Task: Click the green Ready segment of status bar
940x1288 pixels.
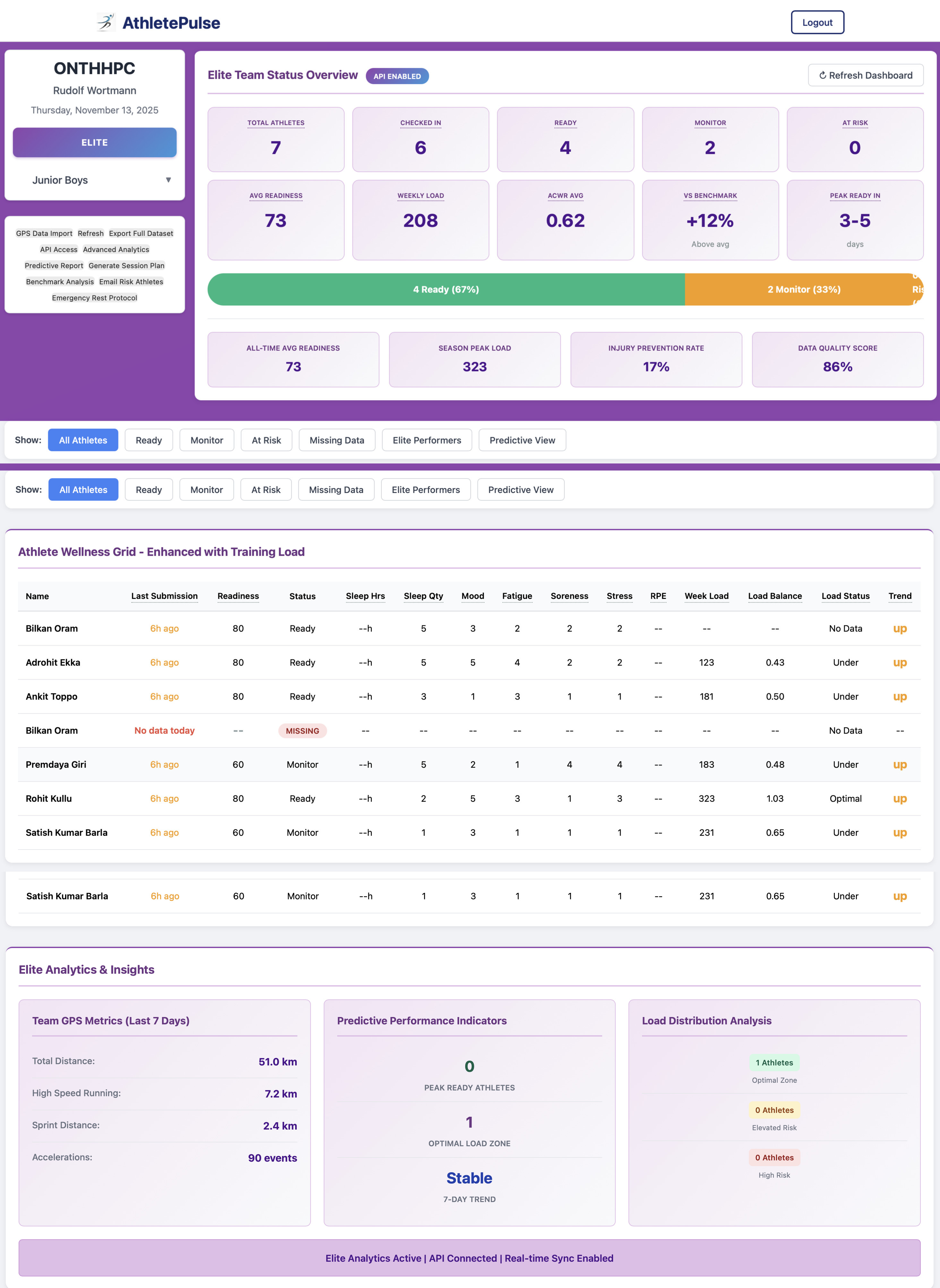Action: [446, 289]
